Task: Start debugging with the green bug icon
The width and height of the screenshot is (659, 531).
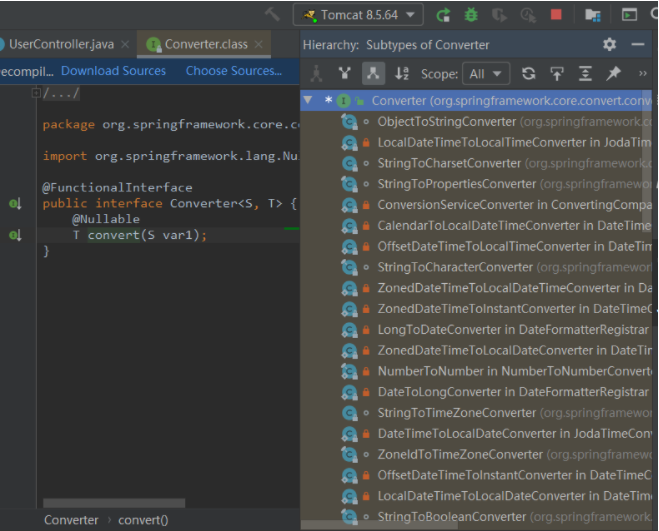Action: [x=471, y=15]
